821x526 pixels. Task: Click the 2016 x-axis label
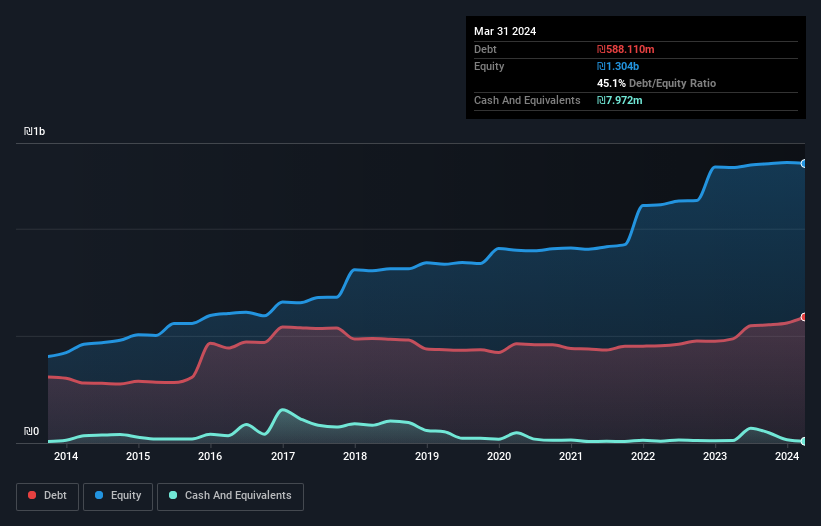click(210, 456)
